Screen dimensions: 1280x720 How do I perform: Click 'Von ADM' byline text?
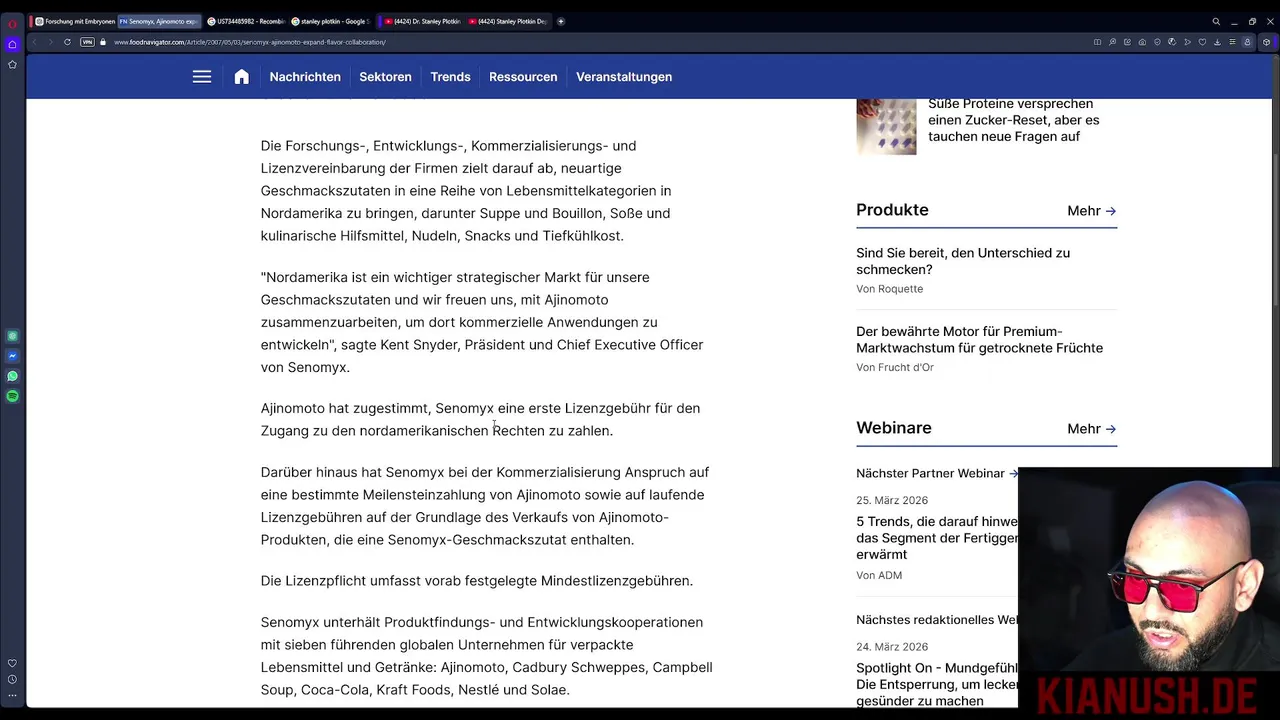[879, 575]
